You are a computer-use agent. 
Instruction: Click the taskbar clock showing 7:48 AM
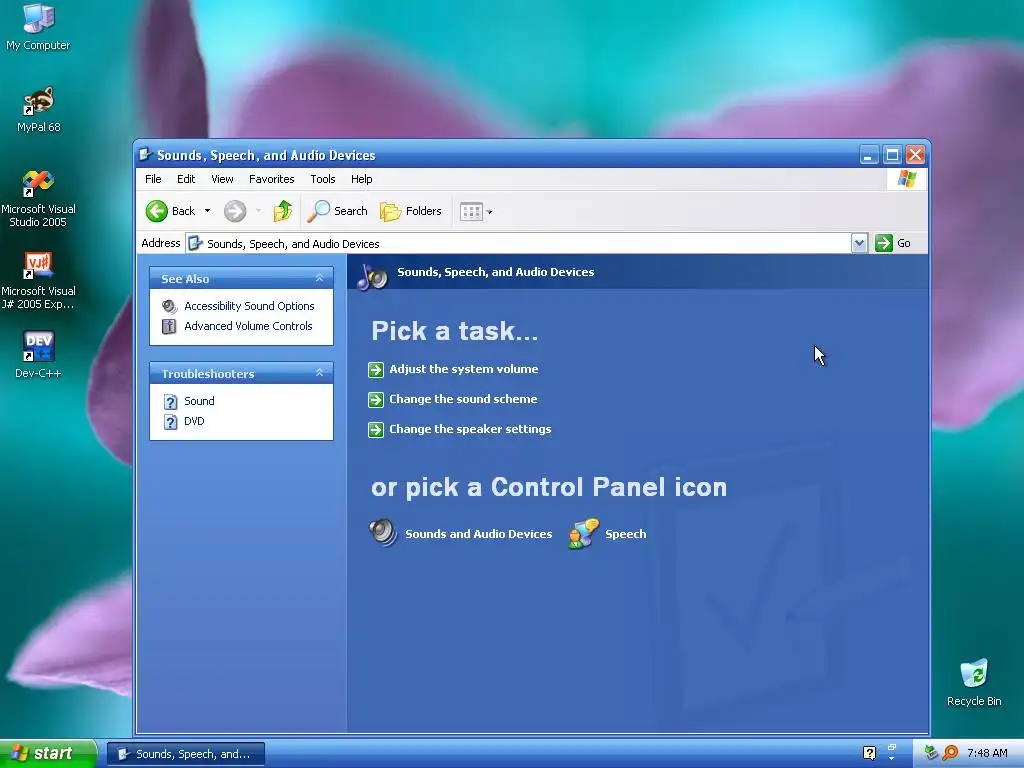[x=987, y=754]
